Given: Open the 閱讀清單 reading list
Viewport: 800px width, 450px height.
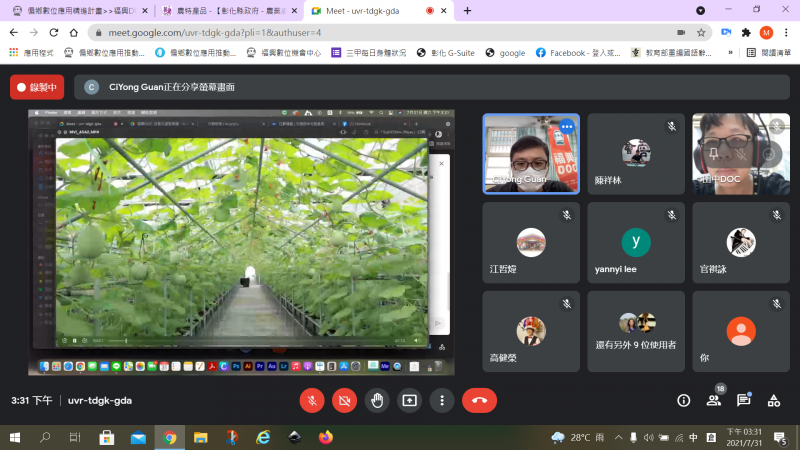Looking at the screenshot, I should (768, 53).
